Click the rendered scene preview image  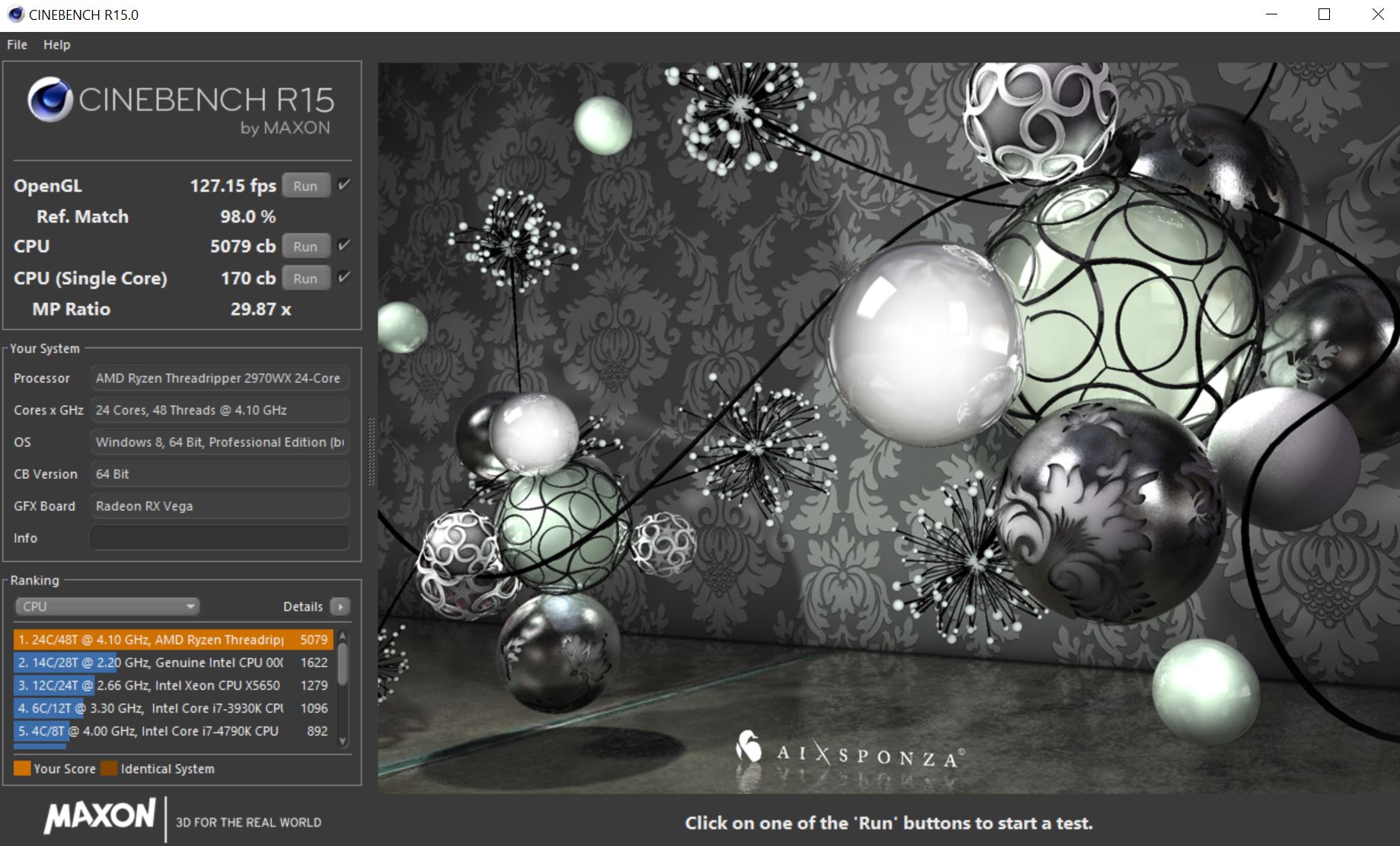click(x=888, y=428)
